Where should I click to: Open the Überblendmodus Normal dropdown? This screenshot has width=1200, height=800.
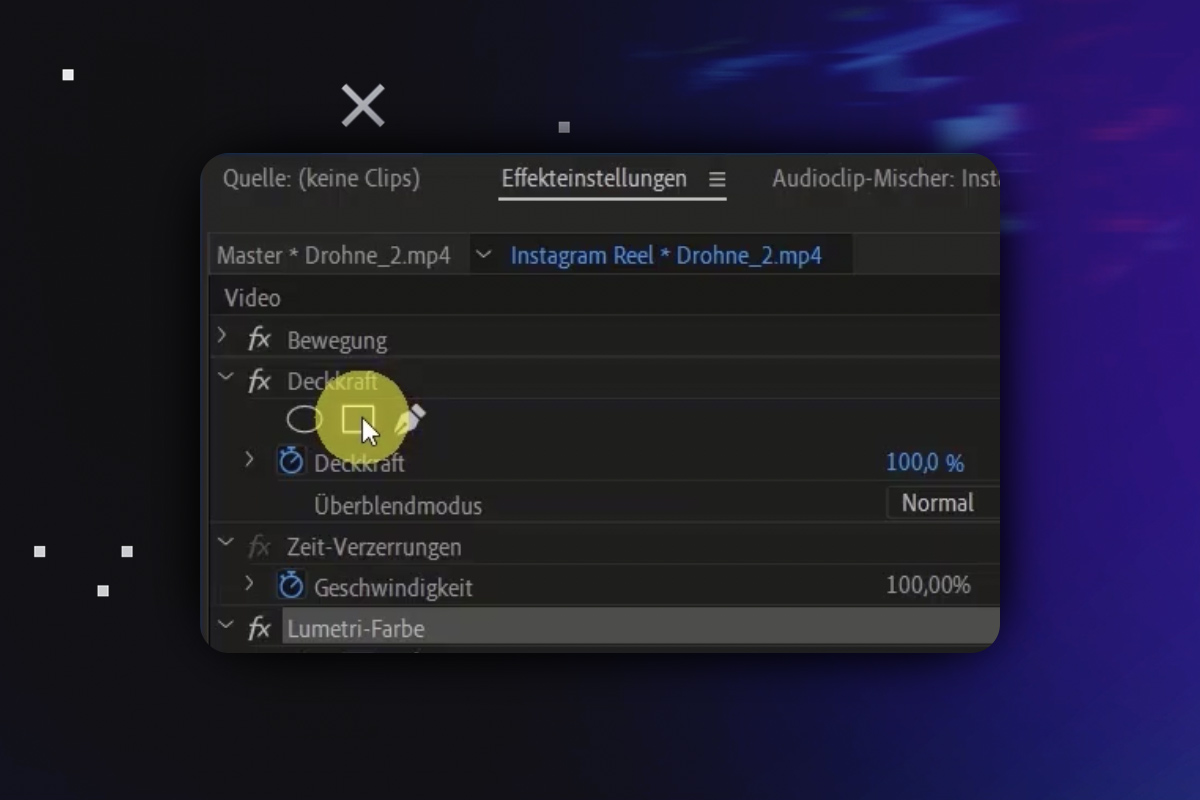click(943, 503)
